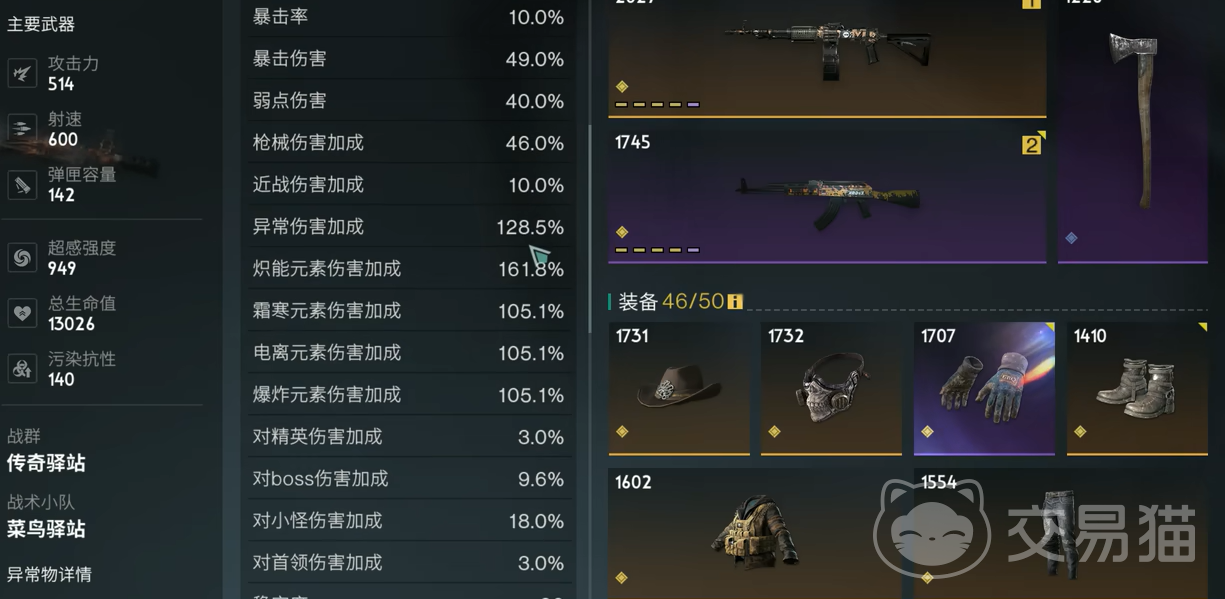Viewport: 1225px width, 599px height.
Task: Select the 1602 tactical jacket equipment
Action: [x=755, y=533]
